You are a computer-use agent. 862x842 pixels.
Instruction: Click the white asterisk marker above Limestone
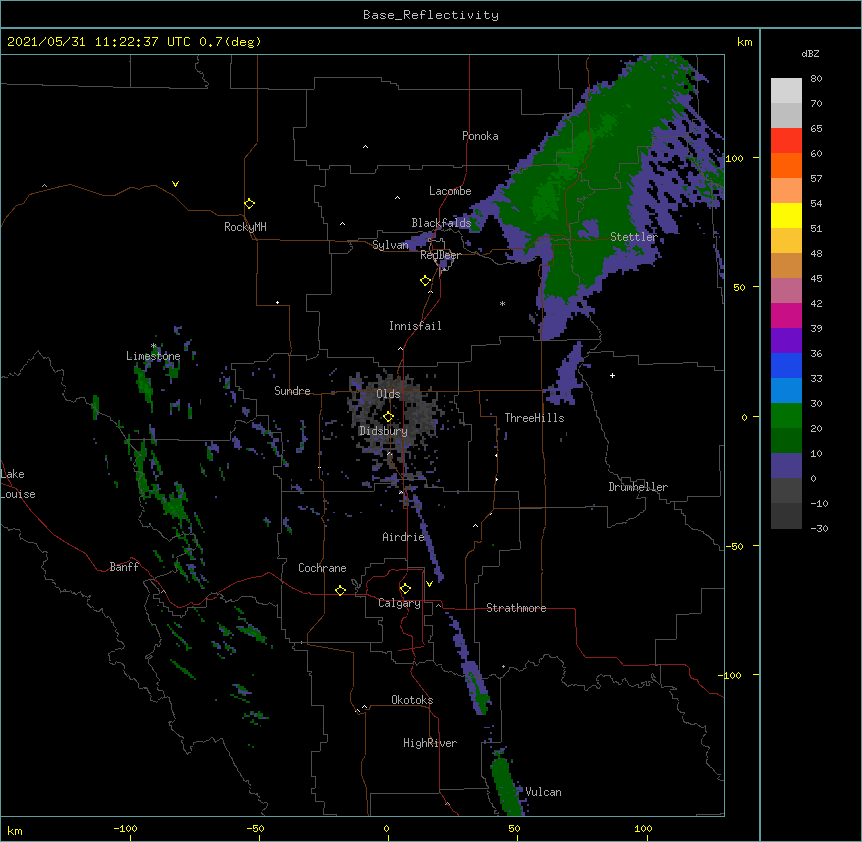tap(154, 346)
